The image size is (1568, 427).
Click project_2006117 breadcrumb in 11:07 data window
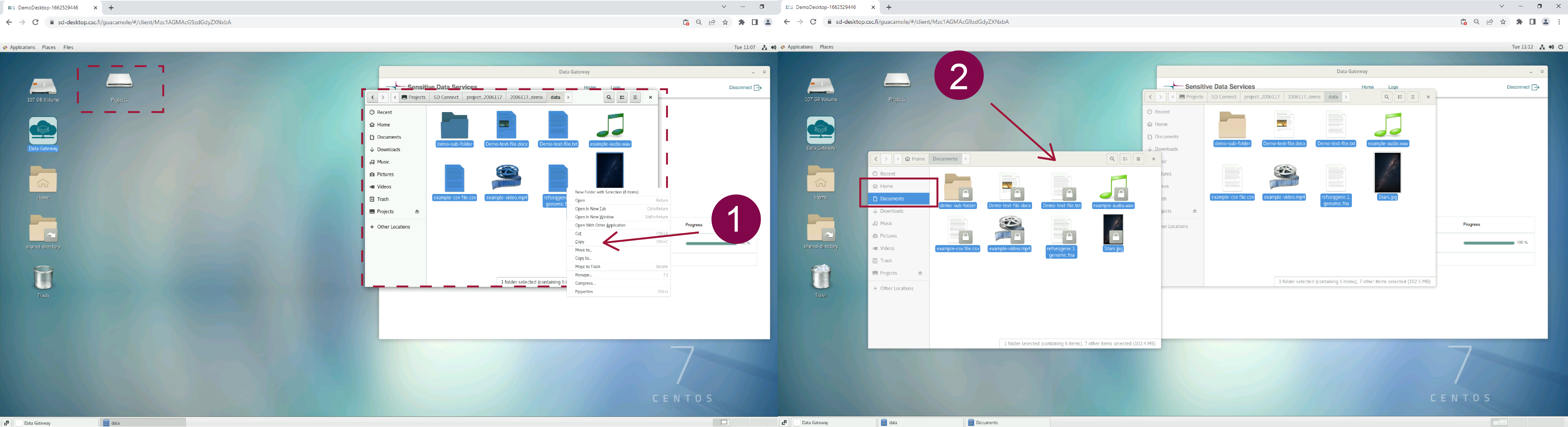(484, 97)
